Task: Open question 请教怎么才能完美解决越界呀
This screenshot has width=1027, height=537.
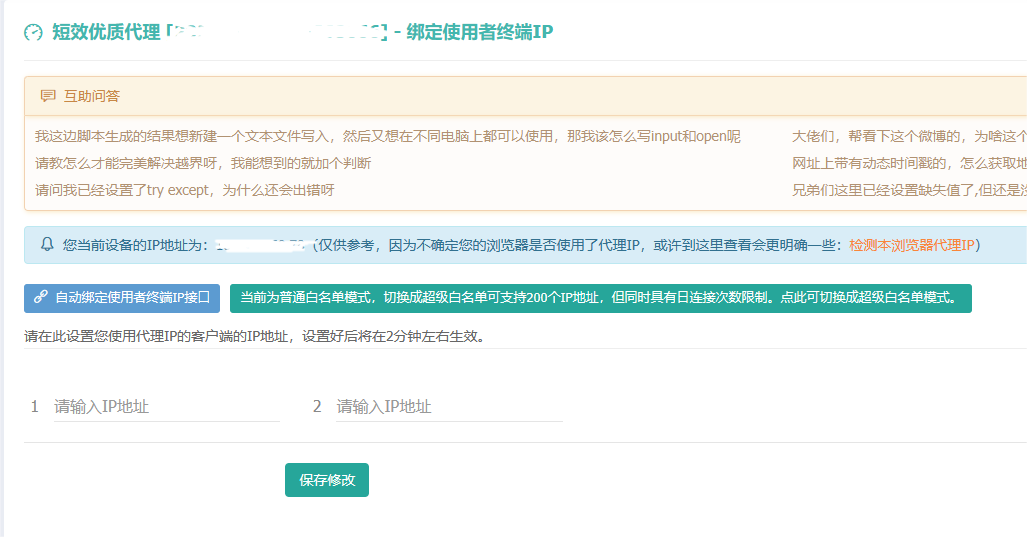Action: click(x=203, y=163)
